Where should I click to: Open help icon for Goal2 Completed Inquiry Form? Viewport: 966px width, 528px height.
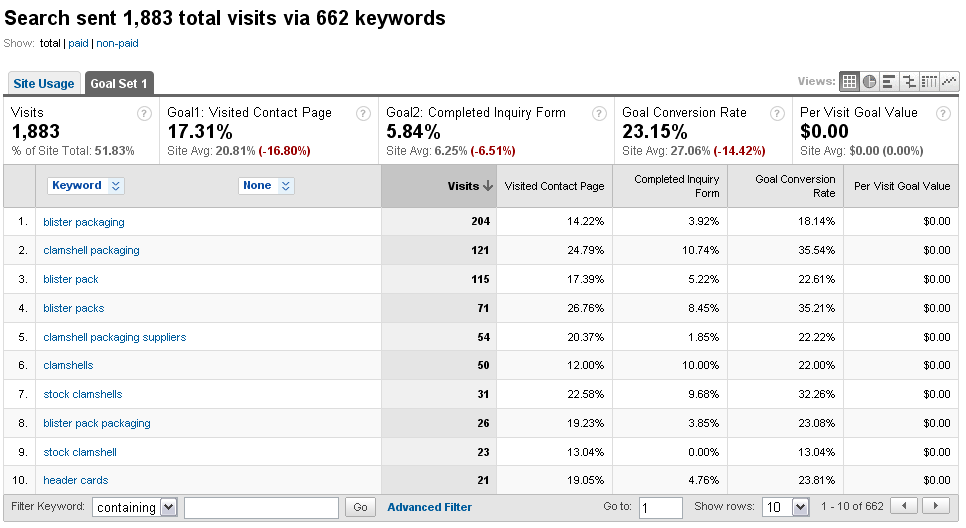tap(599, 113)
